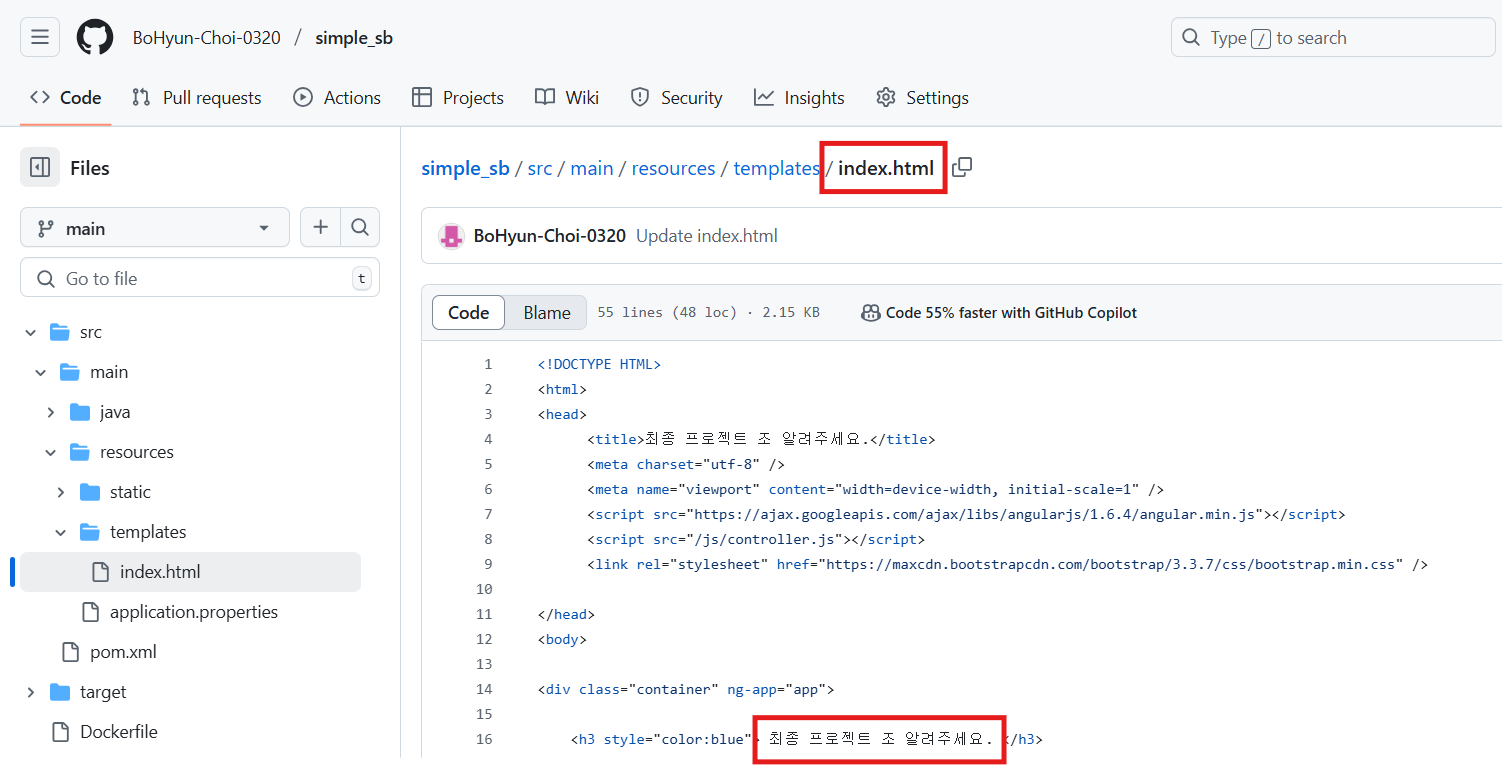
Task: Click the angular.min.js script URL
Action: [974, 514]
